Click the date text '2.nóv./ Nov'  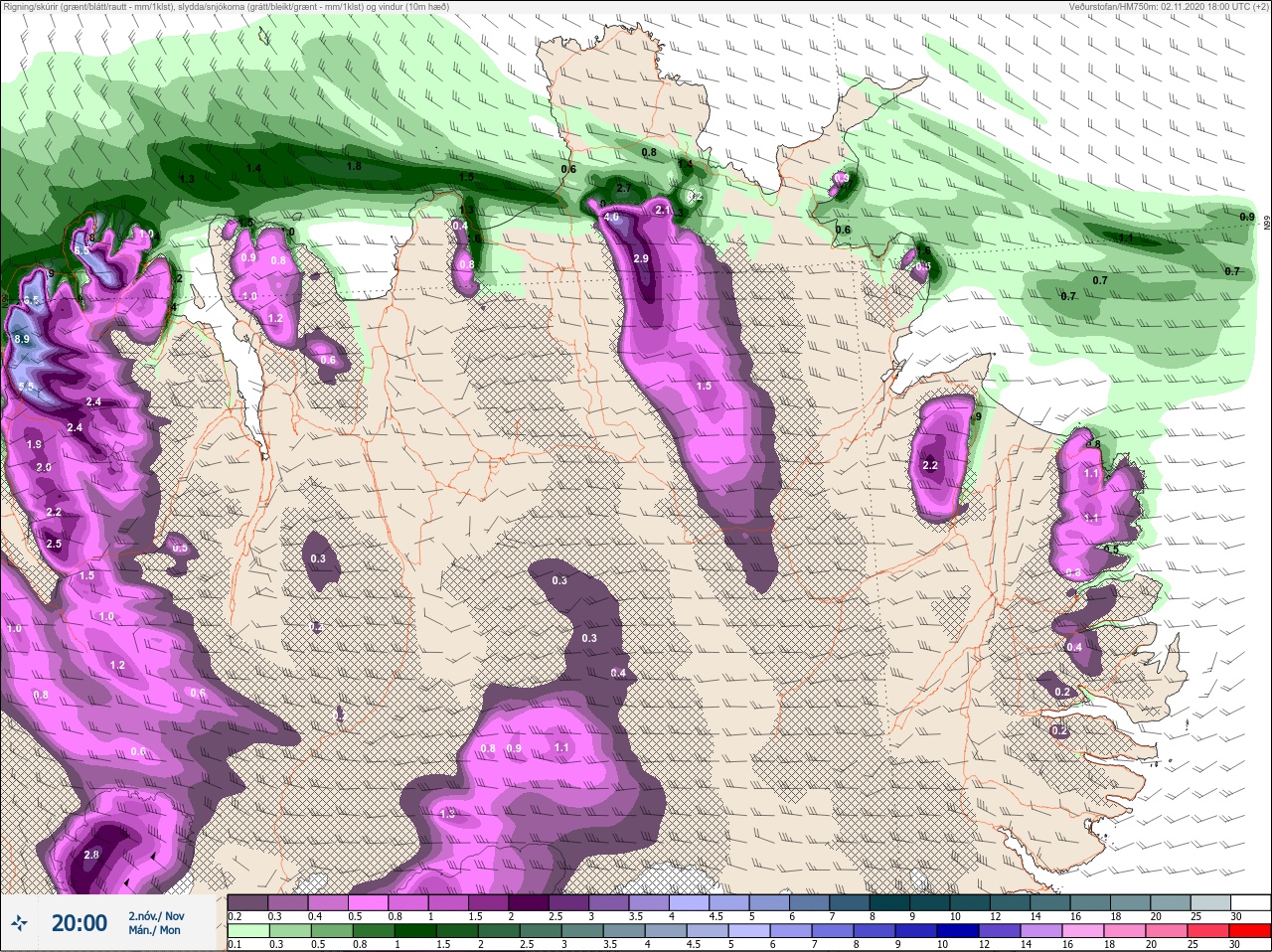pyautogui.click(x=156, y=915)
